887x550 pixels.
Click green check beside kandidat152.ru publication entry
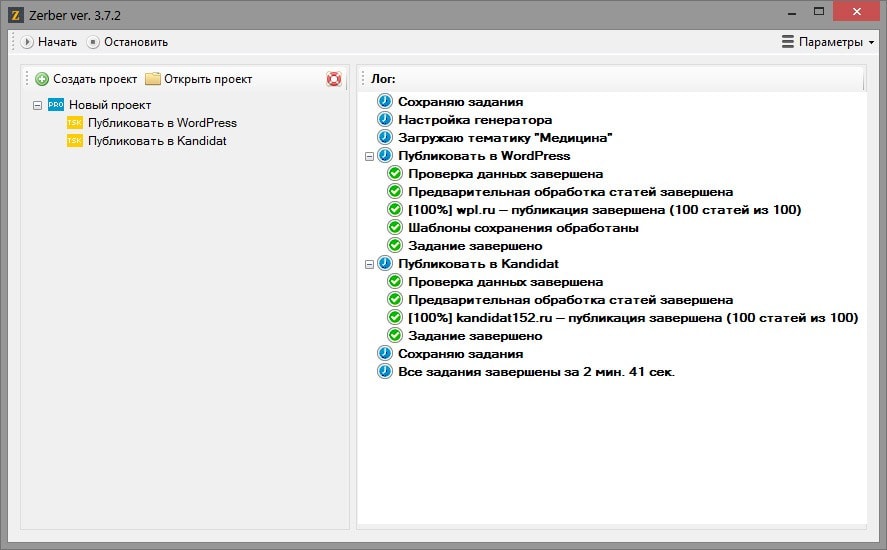click(x=395, y=318)
